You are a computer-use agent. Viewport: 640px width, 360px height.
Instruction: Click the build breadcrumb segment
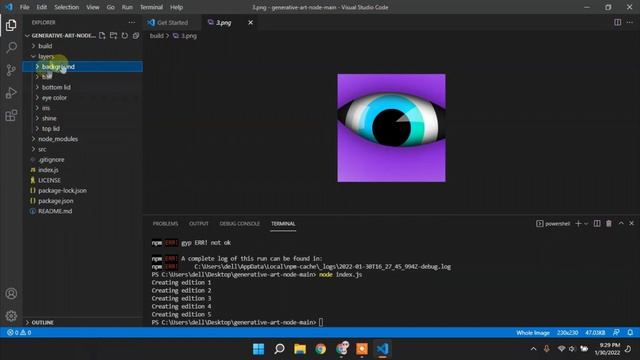coord(156,36)
